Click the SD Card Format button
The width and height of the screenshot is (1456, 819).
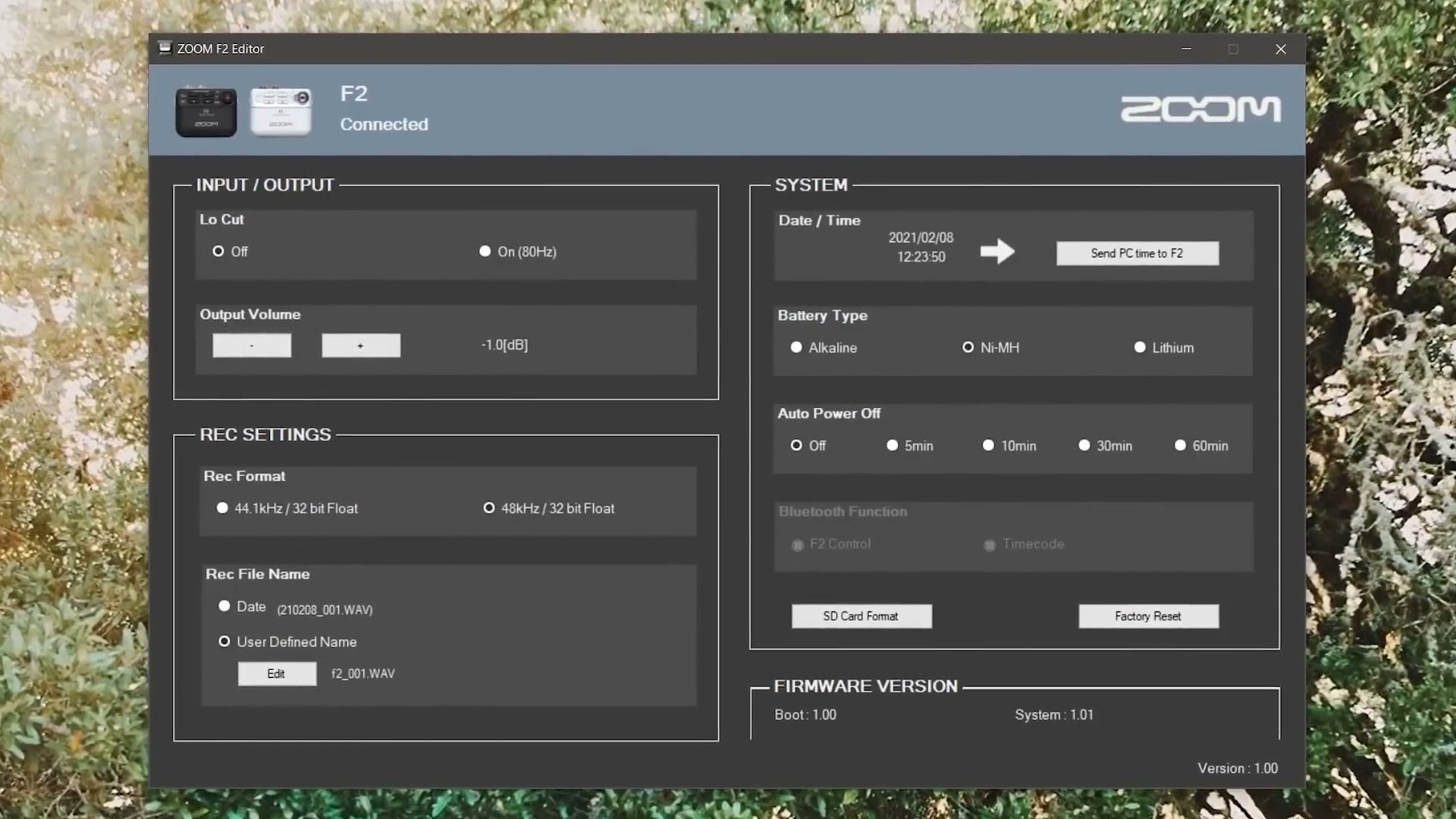pos(861,616)
